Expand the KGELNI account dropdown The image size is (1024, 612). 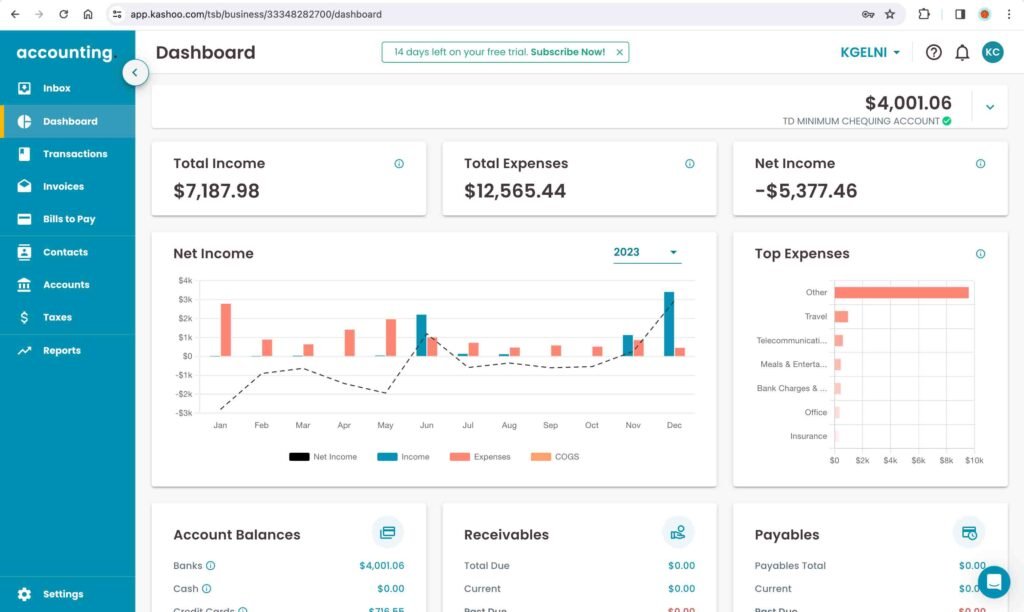pos(869,51)
